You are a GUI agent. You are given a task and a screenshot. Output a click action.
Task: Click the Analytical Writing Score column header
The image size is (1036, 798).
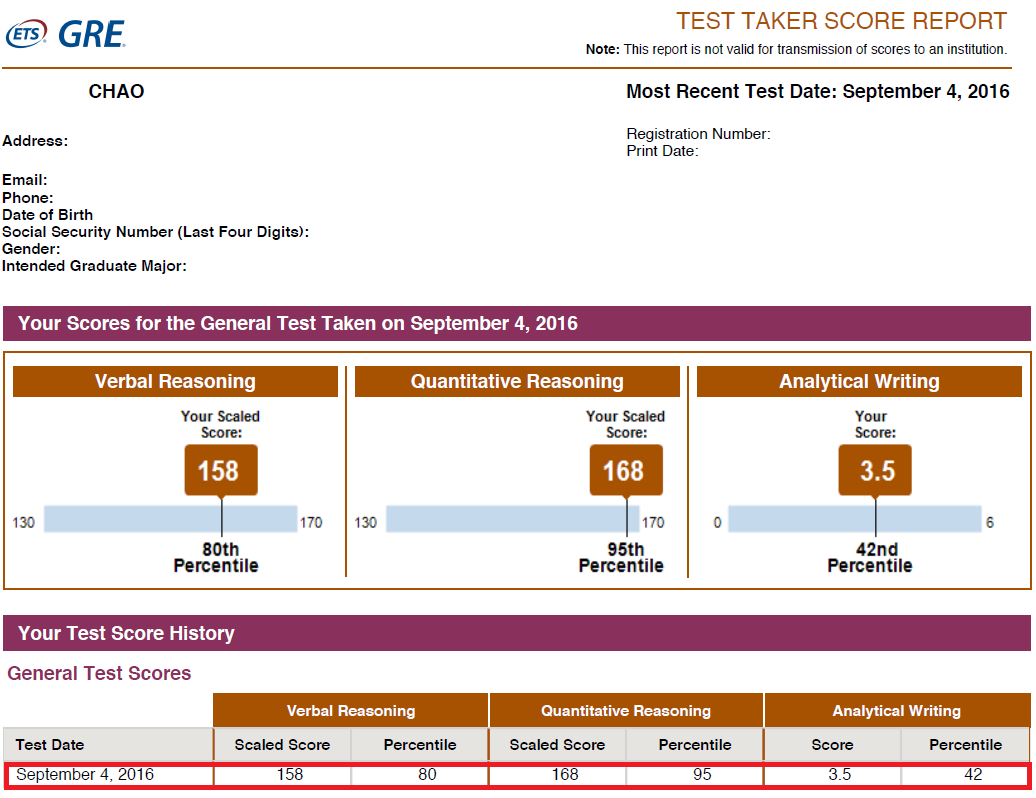coord(832,744)
